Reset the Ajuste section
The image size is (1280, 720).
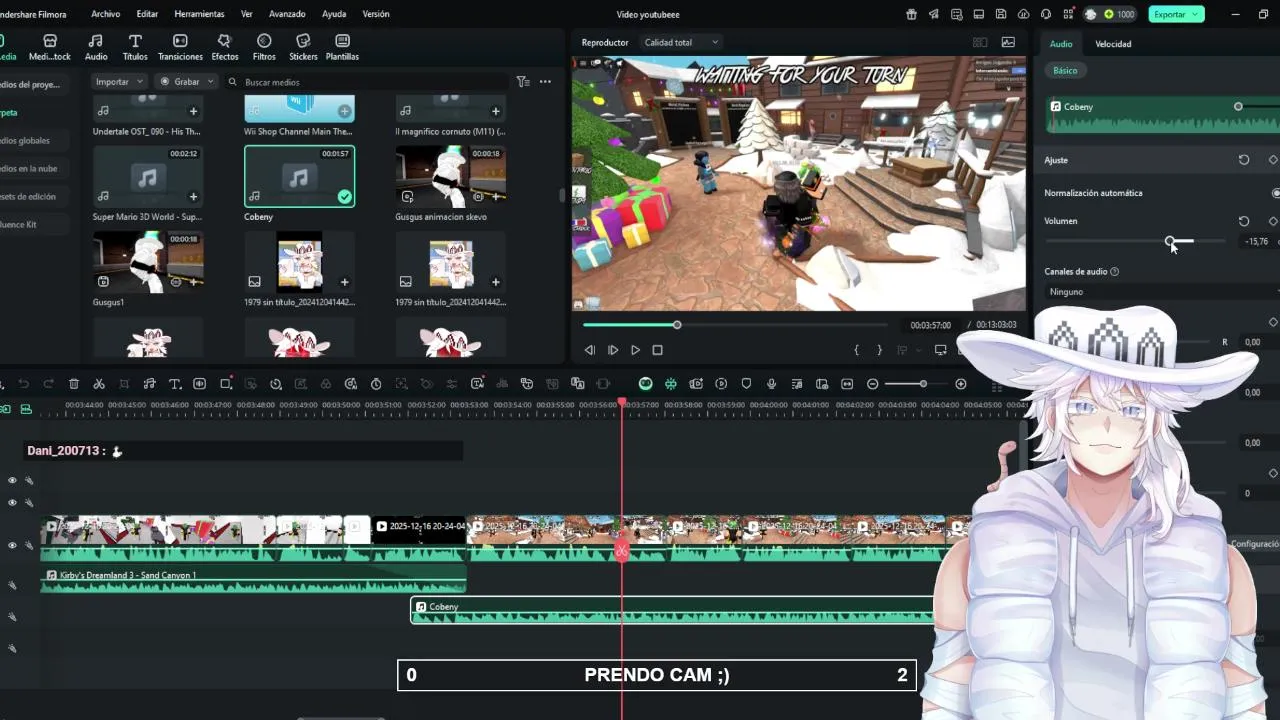[1244, 160]
